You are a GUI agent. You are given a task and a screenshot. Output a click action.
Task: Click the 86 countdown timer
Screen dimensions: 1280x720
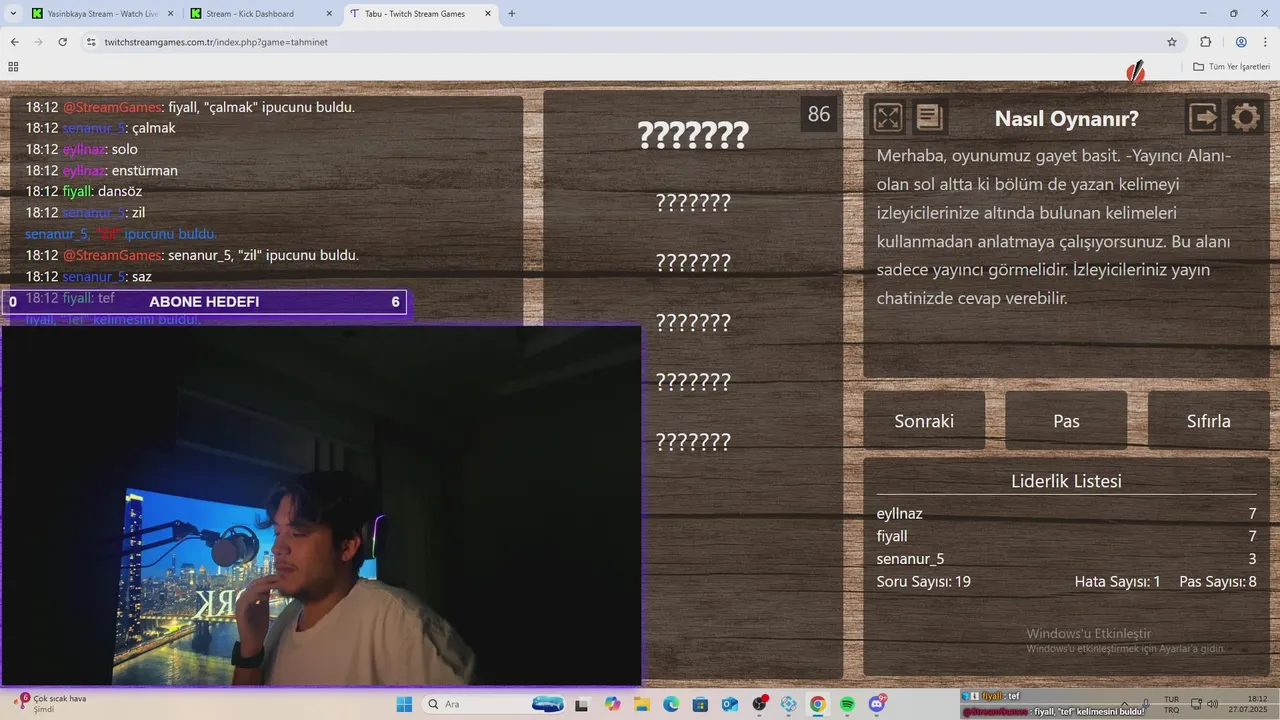(x=819, y=114)
